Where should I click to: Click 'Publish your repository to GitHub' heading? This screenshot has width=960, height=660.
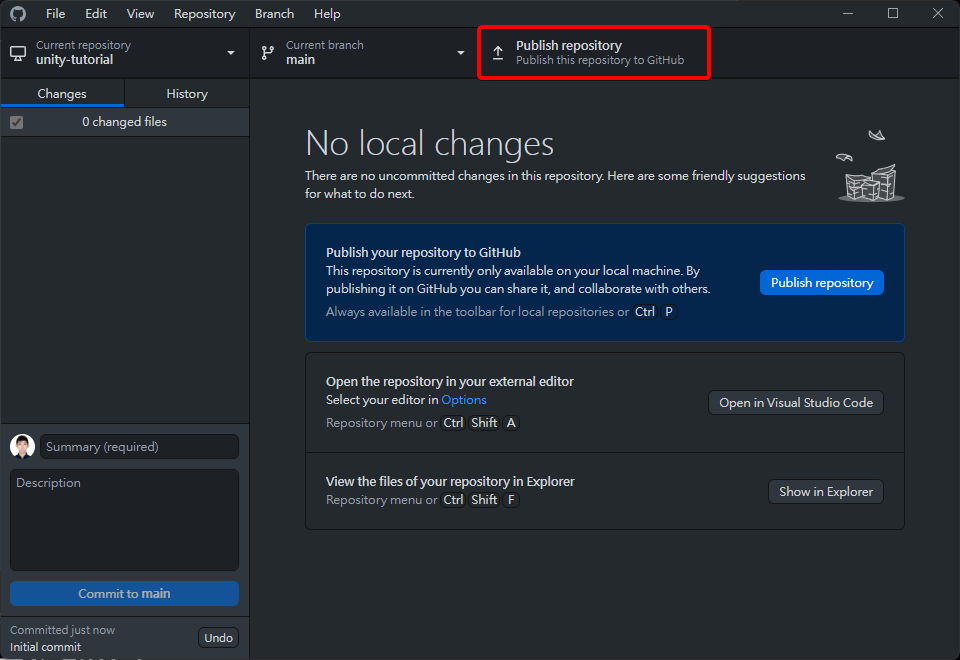[x=423, y=252]
